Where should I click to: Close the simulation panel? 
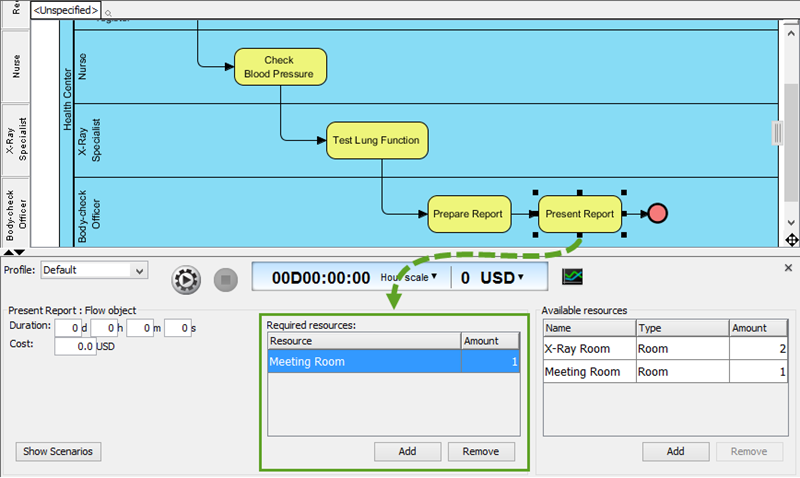pos(788,267)
